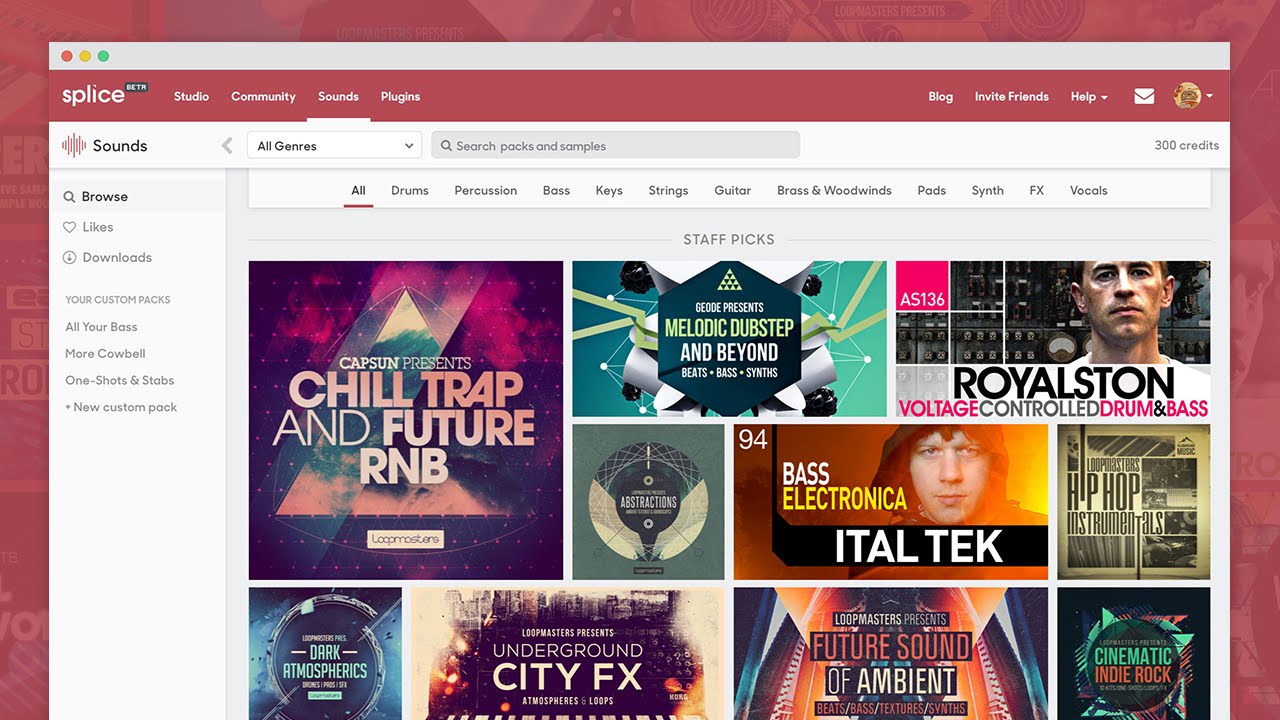
Task: Select the All category tab
Action: [358, 190]
